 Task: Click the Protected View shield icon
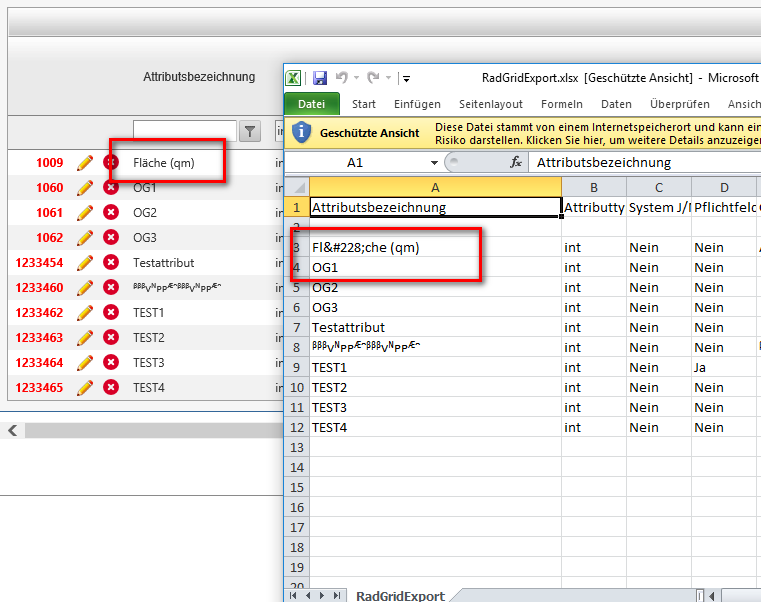point(301,133)
